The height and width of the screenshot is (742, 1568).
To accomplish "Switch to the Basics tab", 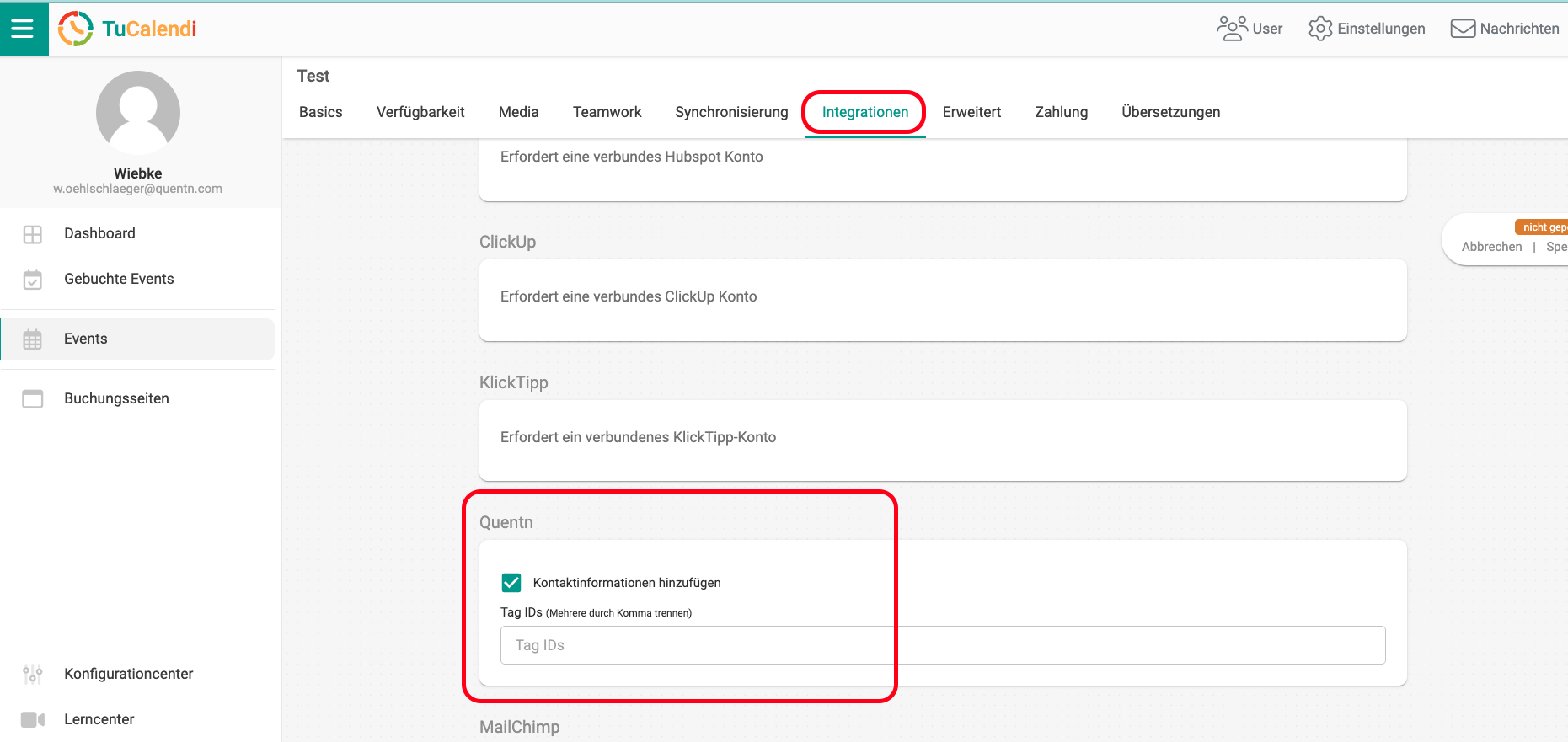I will 321,112.
